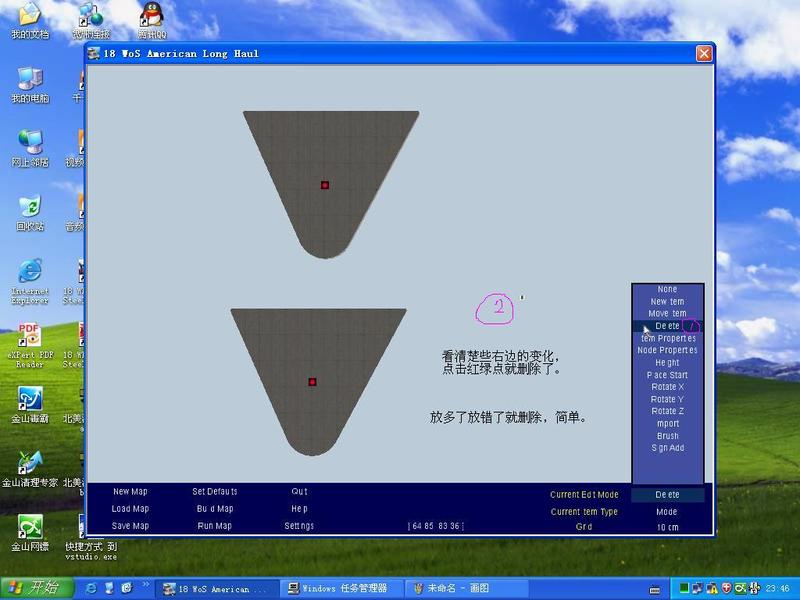Open eXPert PDF Reader desktop icon
This screenshot has height=600, width=800.
tap(30, 335)
